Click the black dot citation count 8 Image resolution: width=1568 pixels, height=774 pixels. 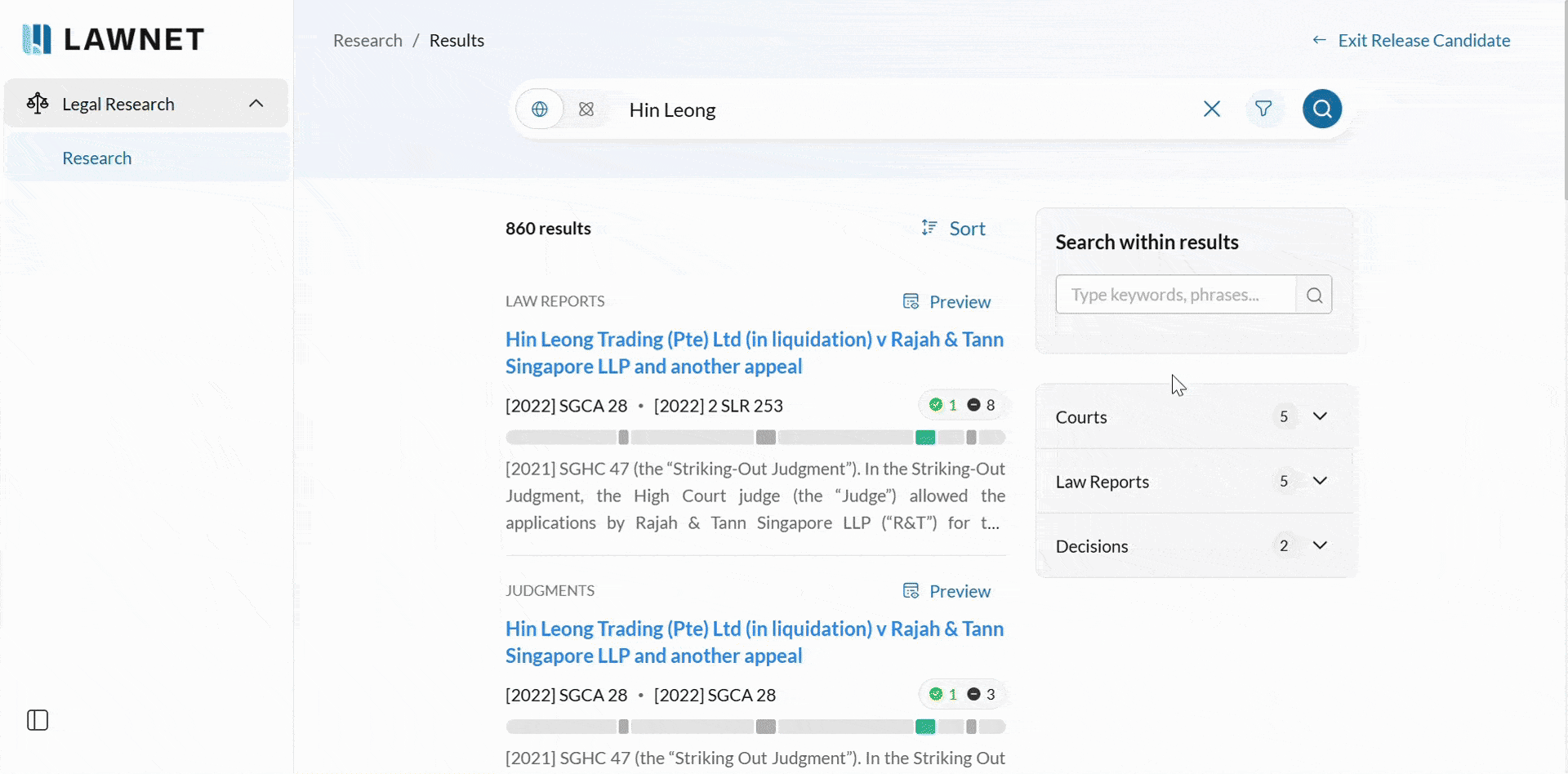tap(982, 405)
